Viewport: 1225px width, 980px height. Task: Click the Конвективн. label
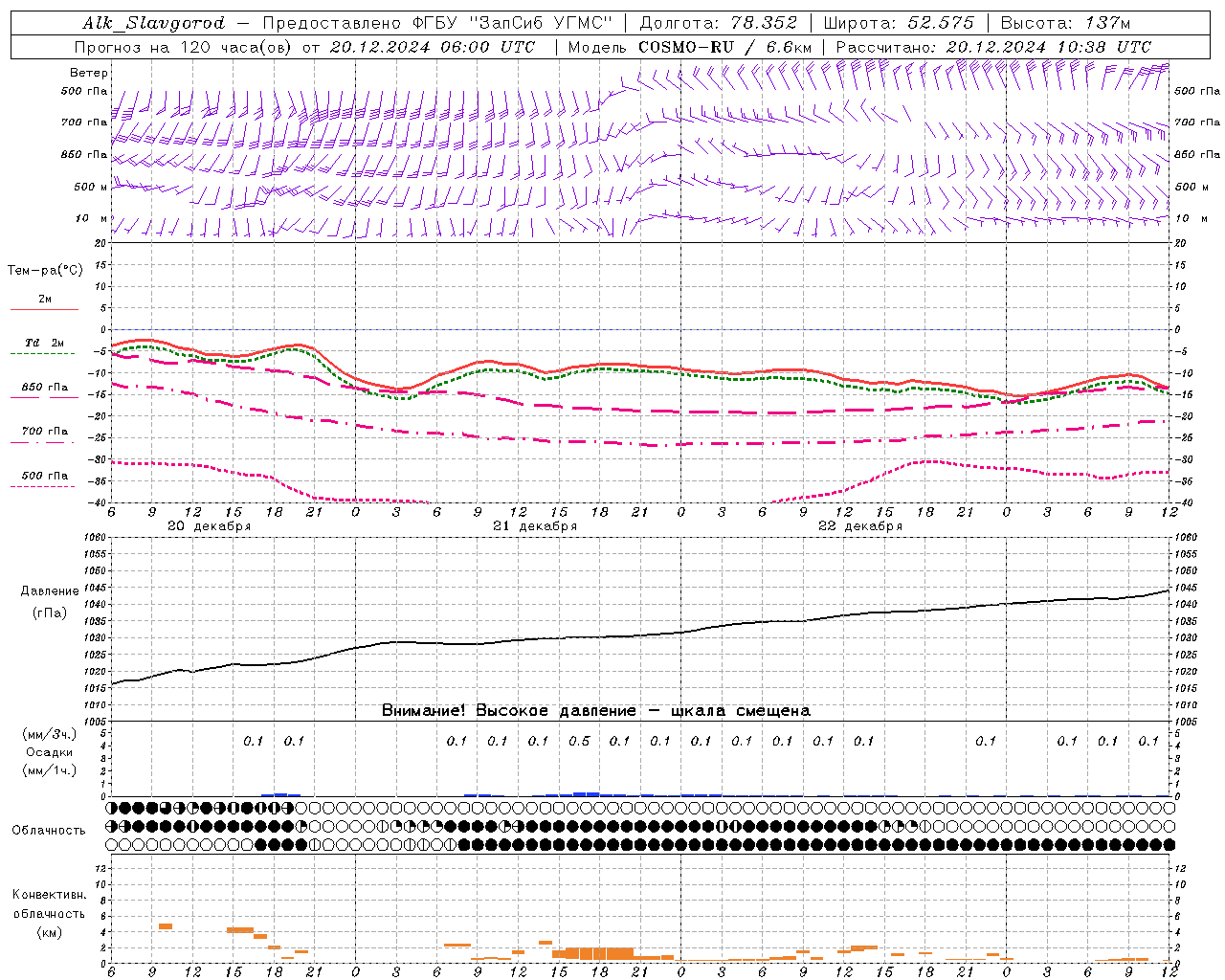(49, 895)
